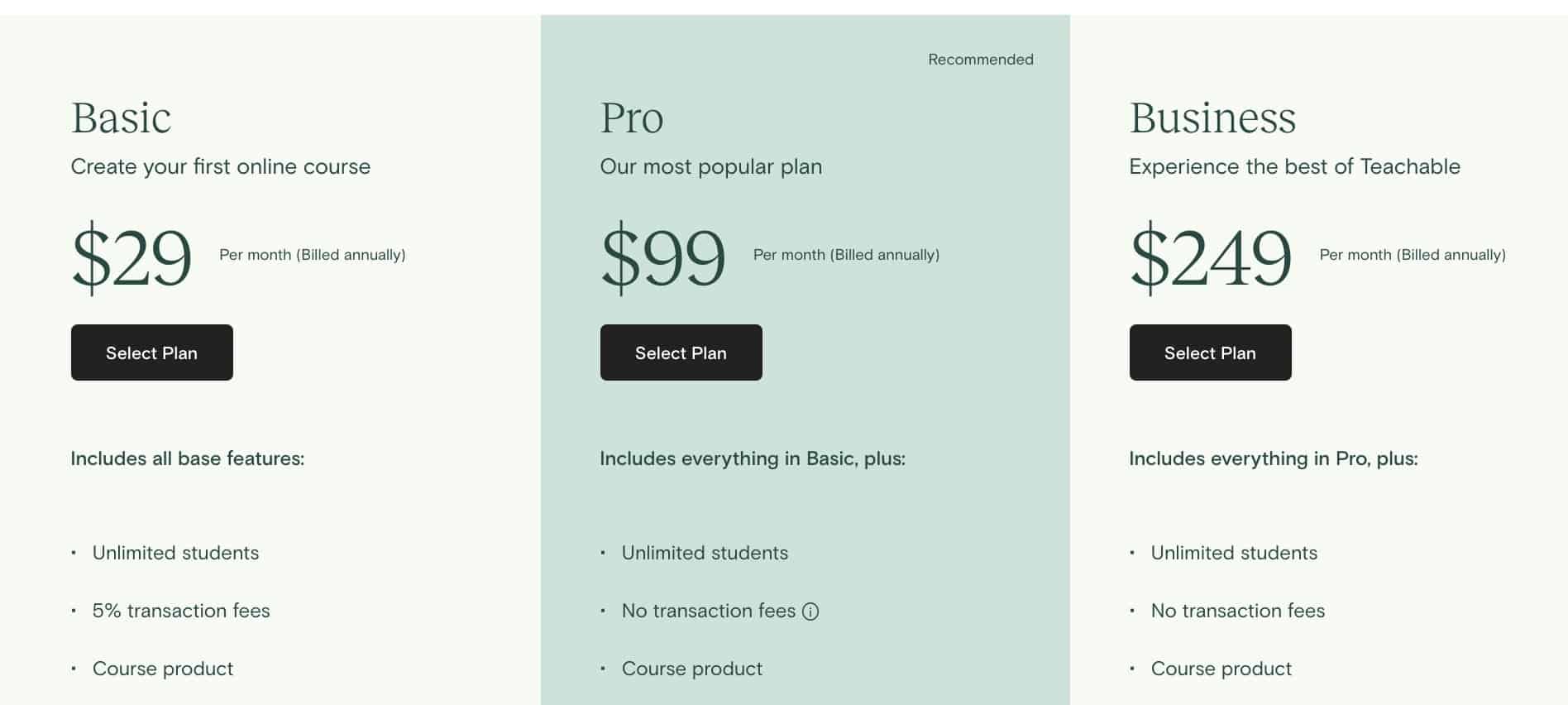Viewport: 1568px width, 705px height.
Task: Click the $249 price amount
Action: coord(1210,257)
